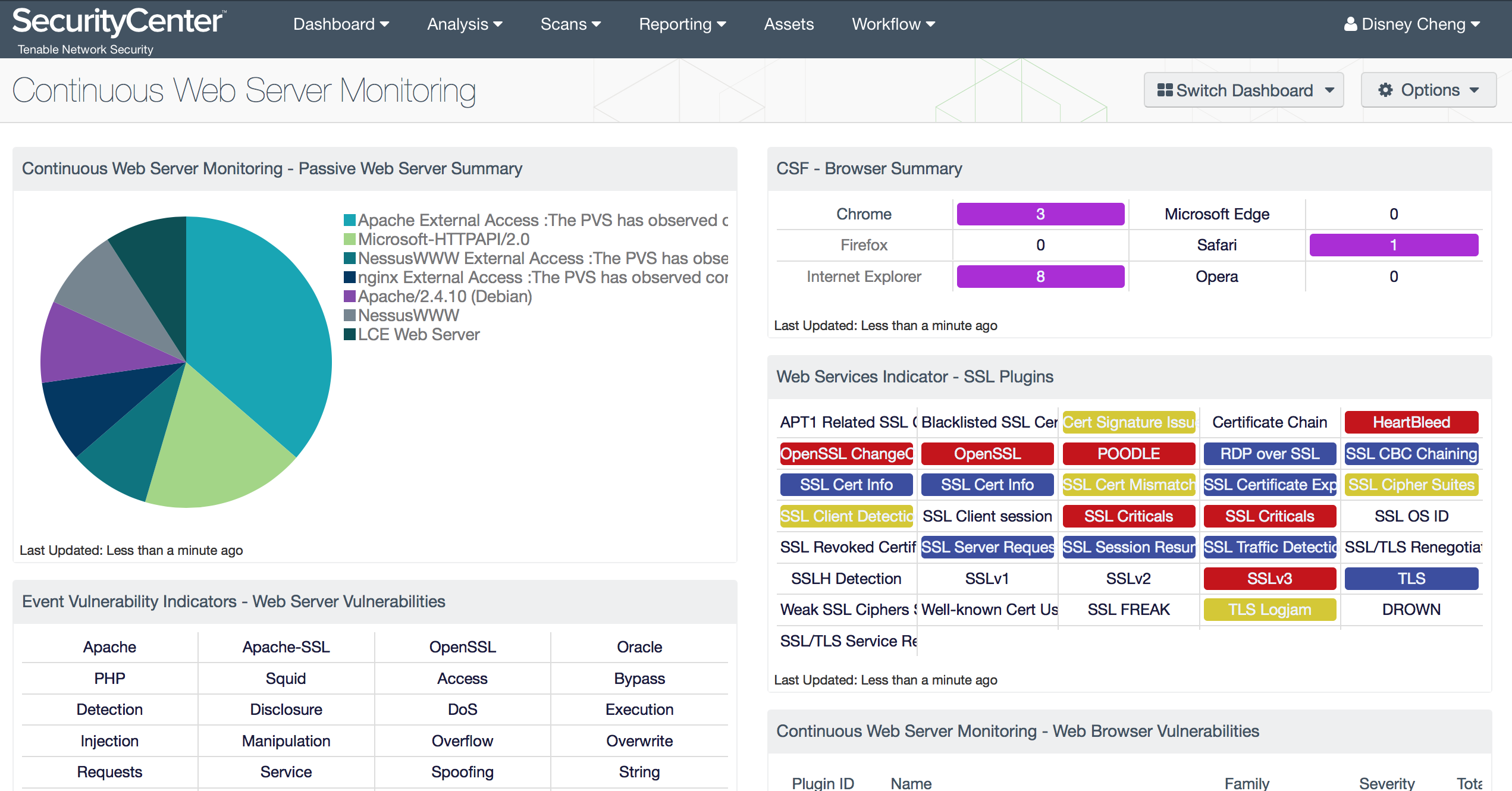Click the SSL Cipher Suites indicator
This screenshot has height=791, width=1512.
1411,485
